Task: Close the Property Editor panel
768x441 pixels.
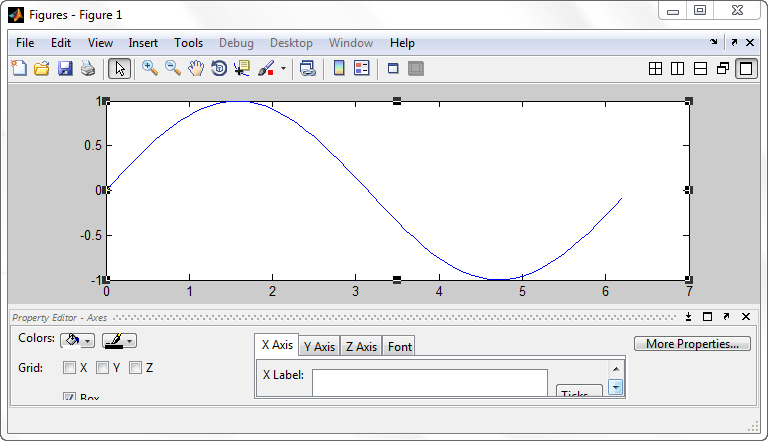Action: [745, 317]
